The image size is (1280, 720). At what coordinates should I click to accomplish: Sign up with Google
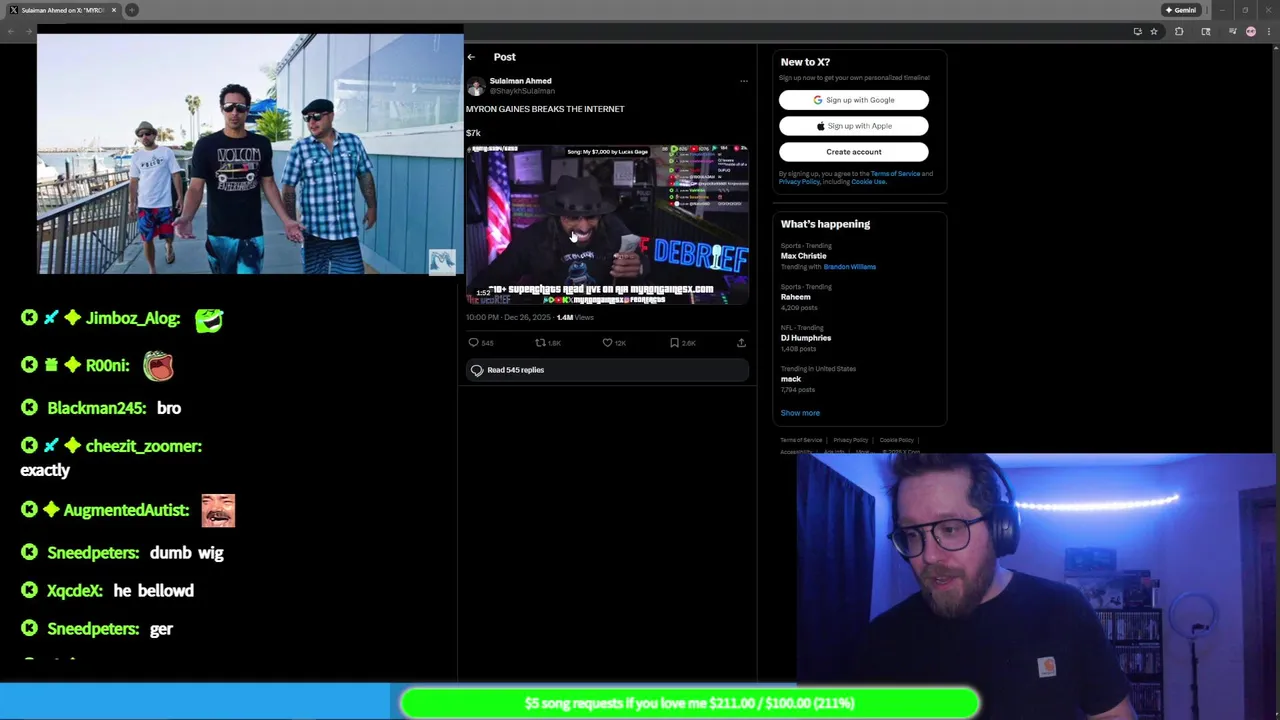point(854,100)
